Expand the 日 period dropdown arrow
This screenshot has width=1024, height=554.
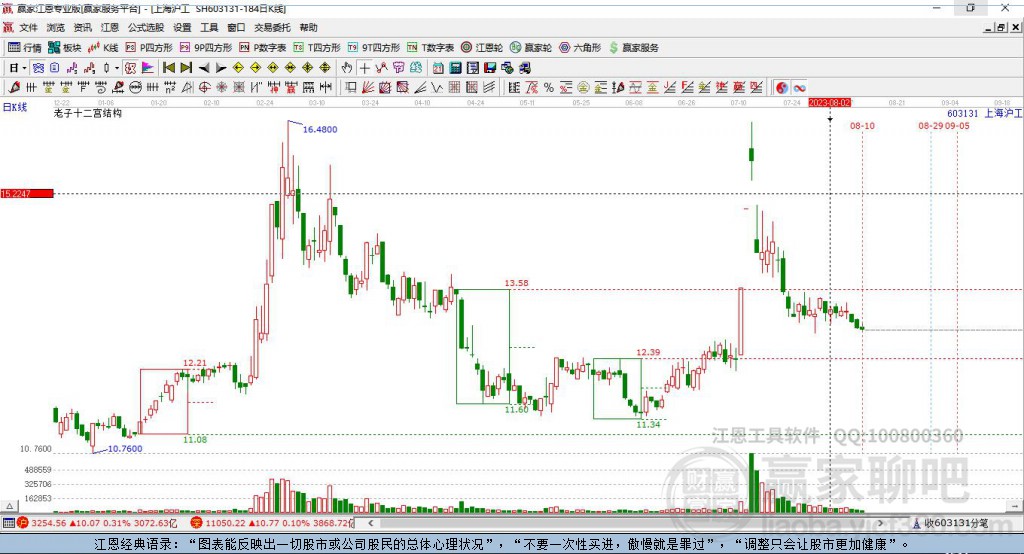click(x=24, y=68)
